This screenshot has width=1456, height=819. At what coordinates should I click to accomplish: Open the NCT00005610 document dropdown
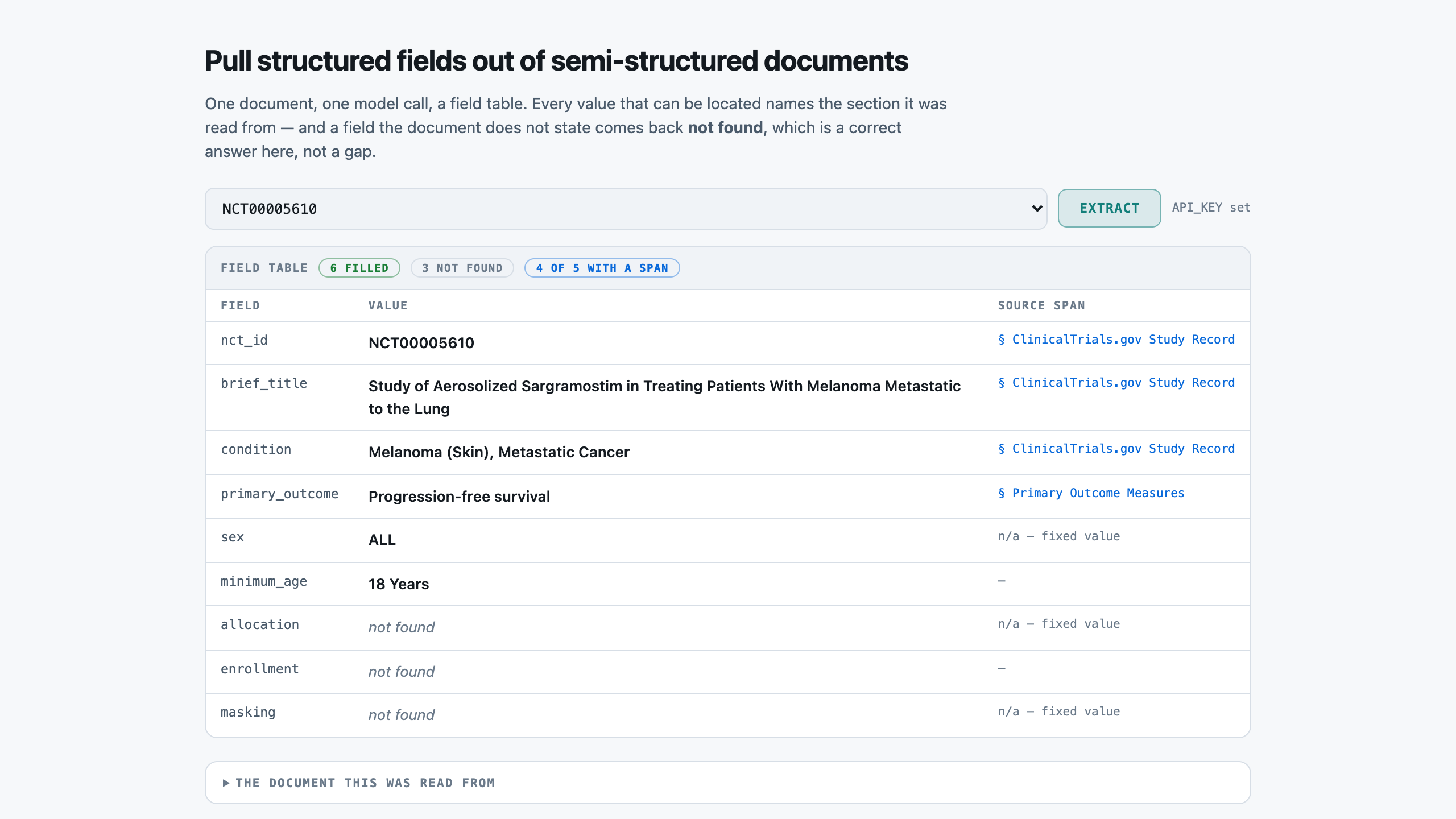[626, 209]
